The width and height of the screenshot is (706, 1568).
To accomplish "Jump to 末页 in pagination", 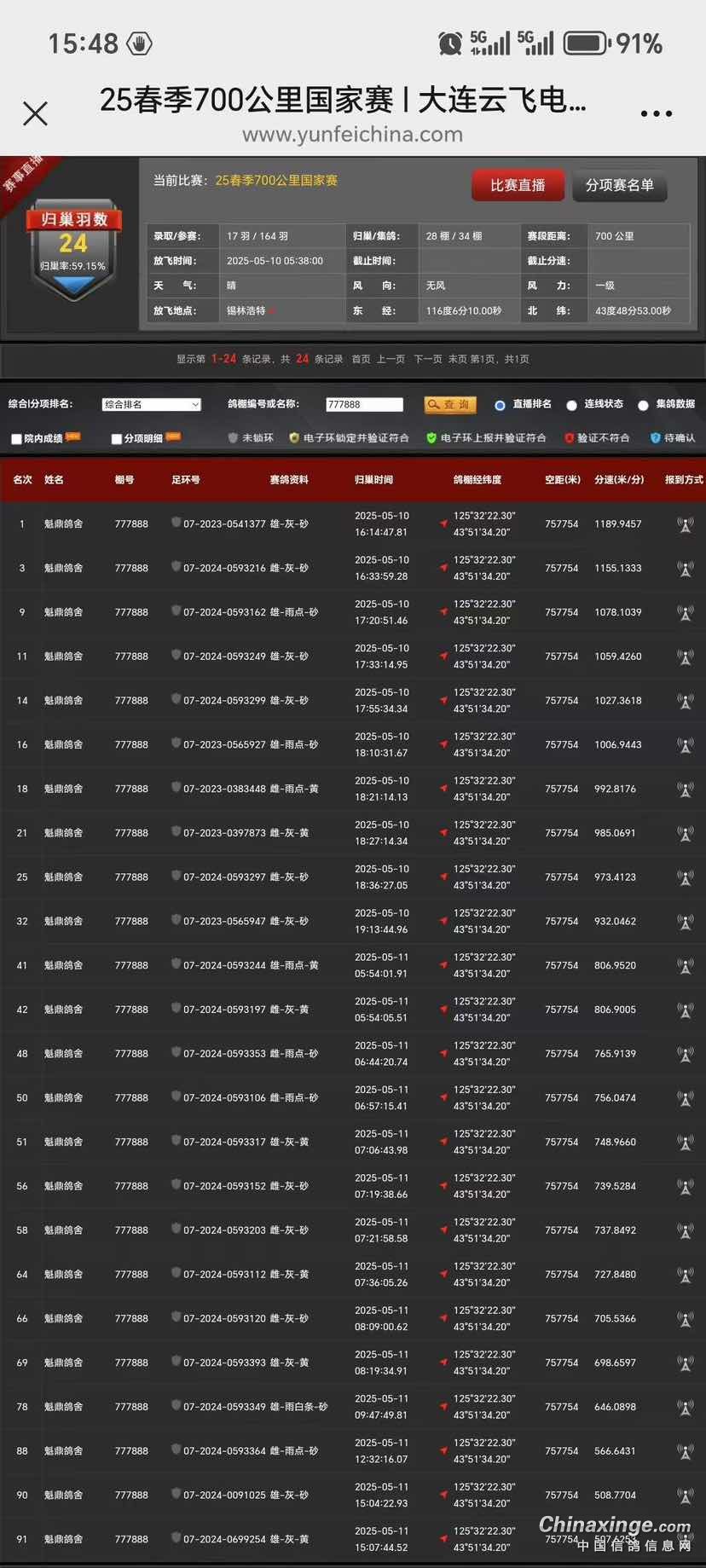I will click(x=458, y=359).
